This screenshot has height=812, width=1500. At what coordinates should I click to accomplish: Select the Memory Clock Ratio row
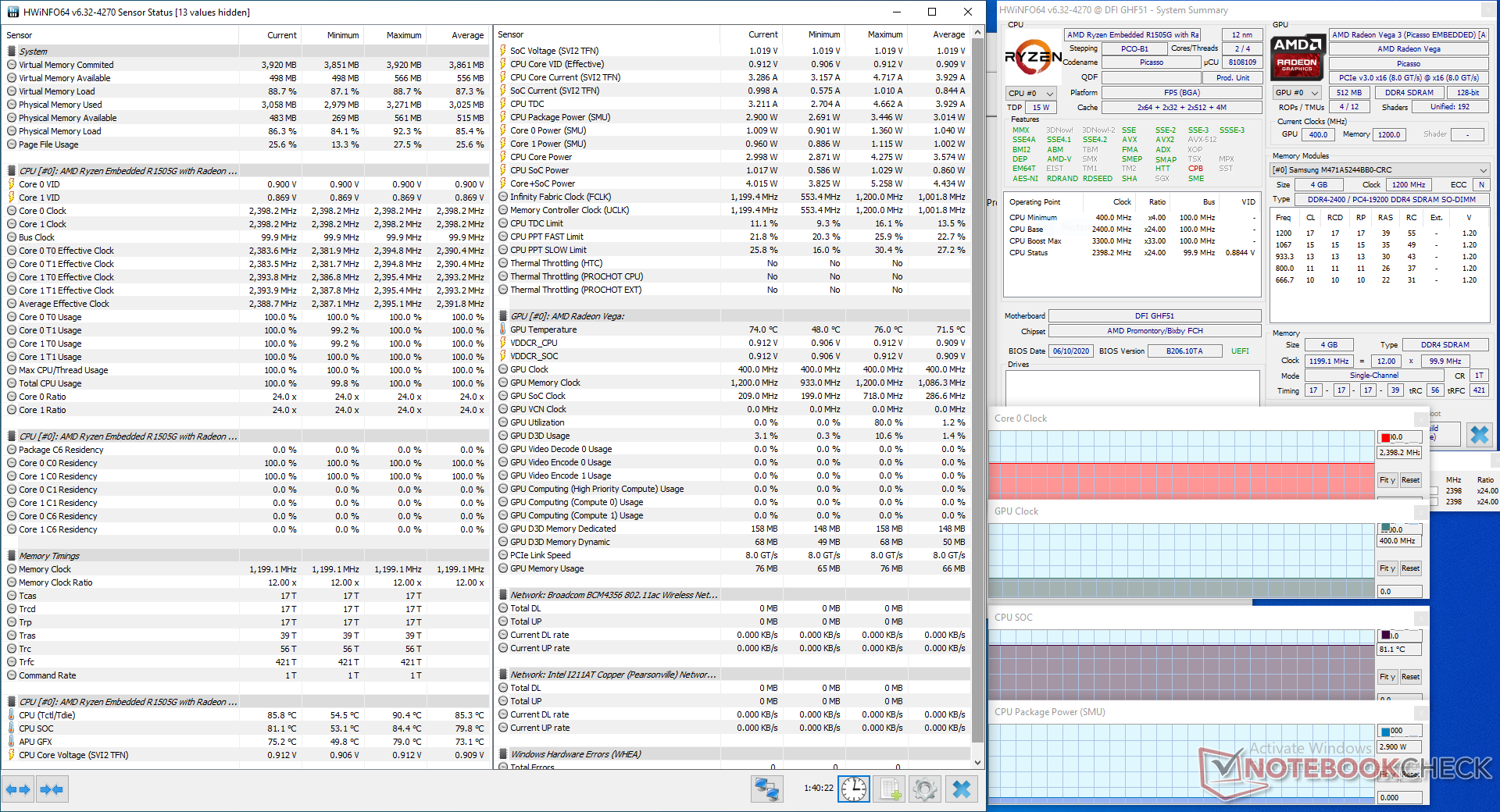(245, 582)
